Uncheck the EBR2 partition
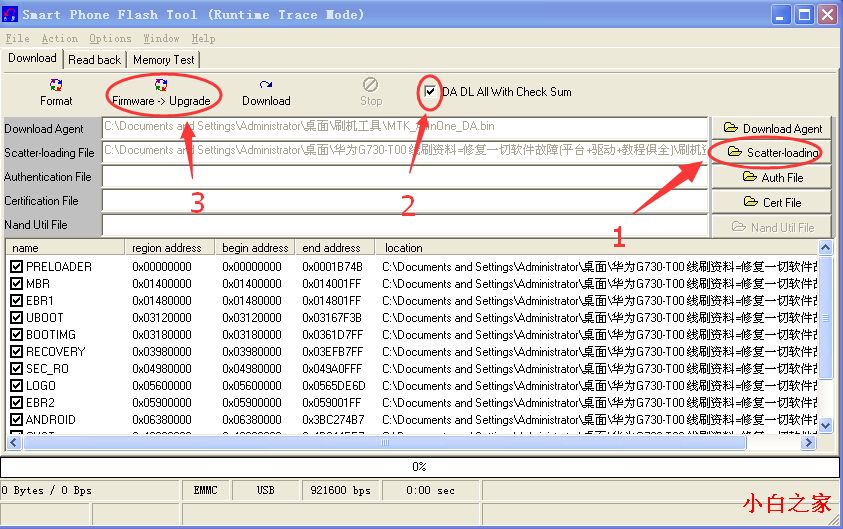 17,403
